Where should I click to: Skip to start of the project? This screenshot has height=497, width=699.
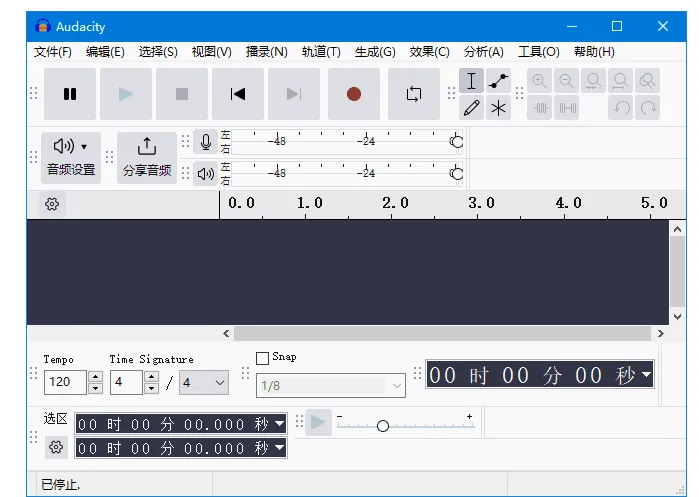[238, 94]
